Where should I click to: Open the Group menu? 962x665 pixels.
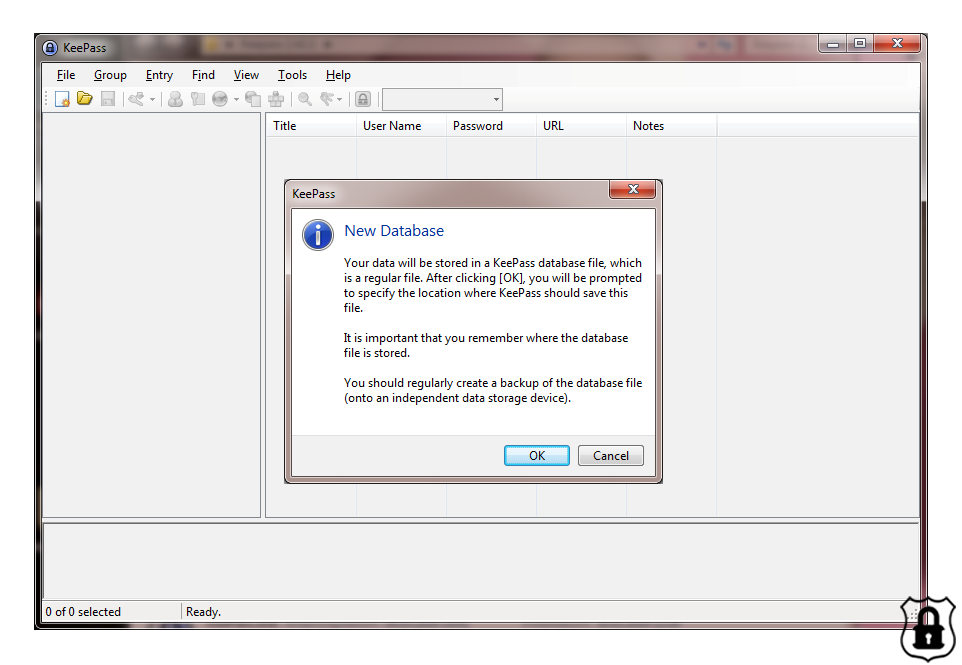click(110, 75)
